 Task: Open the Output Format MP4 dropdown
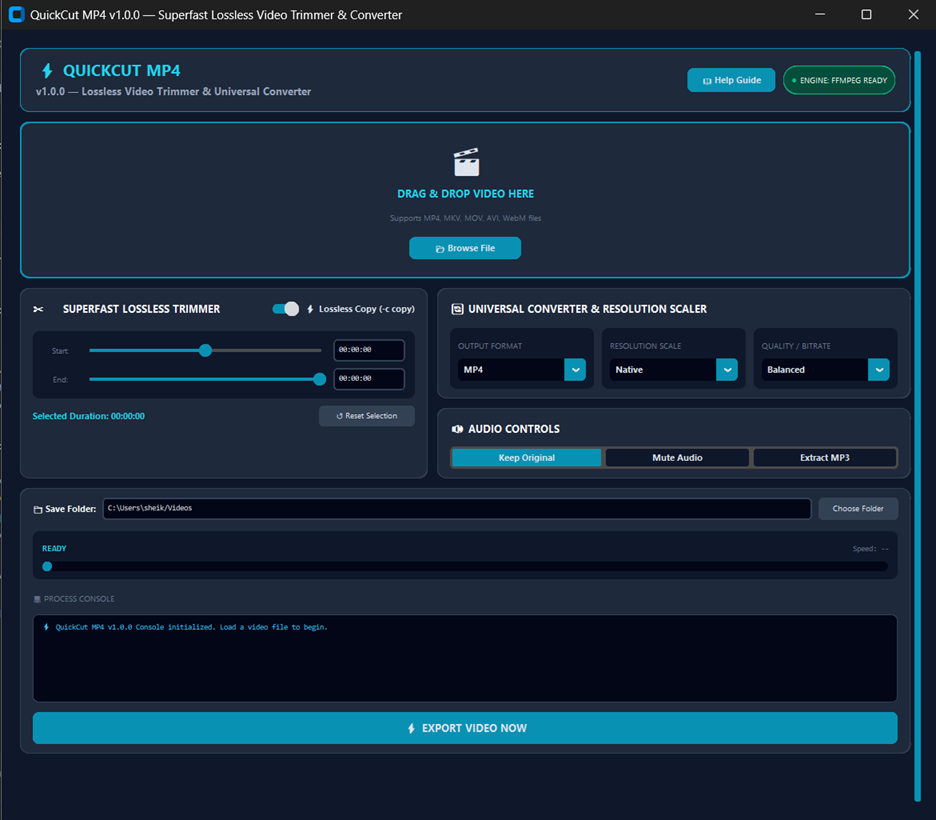coord(521,369)
